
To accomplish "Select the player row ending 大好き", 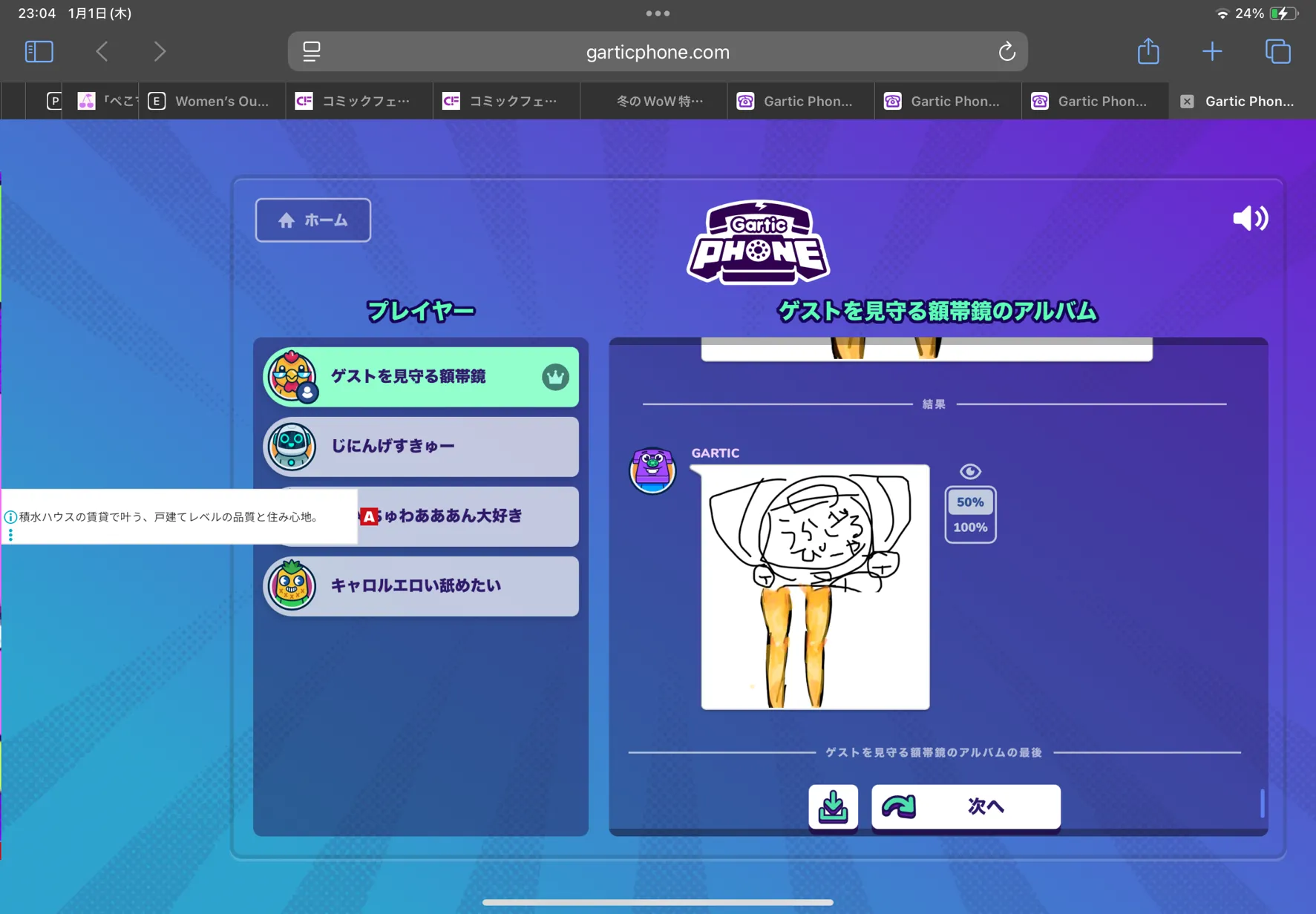I will pyautogui.click(x=421, y=516).
